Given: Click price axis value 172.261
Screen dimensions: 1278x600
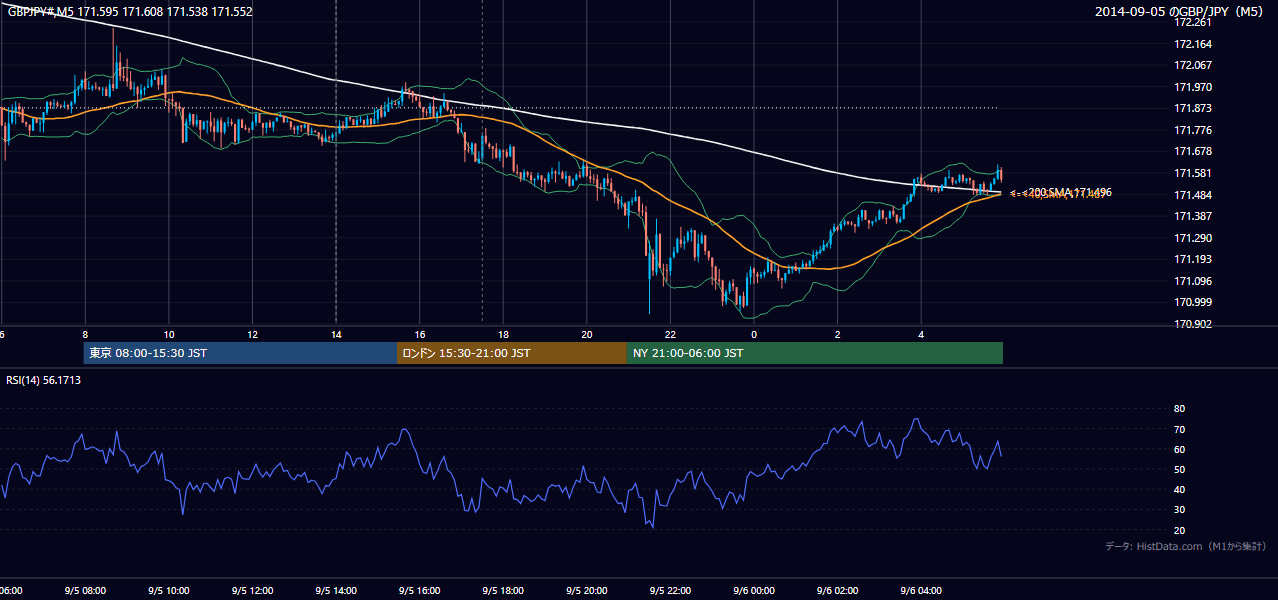Looking at the screenshot, I should click(x=1193, y=23).
